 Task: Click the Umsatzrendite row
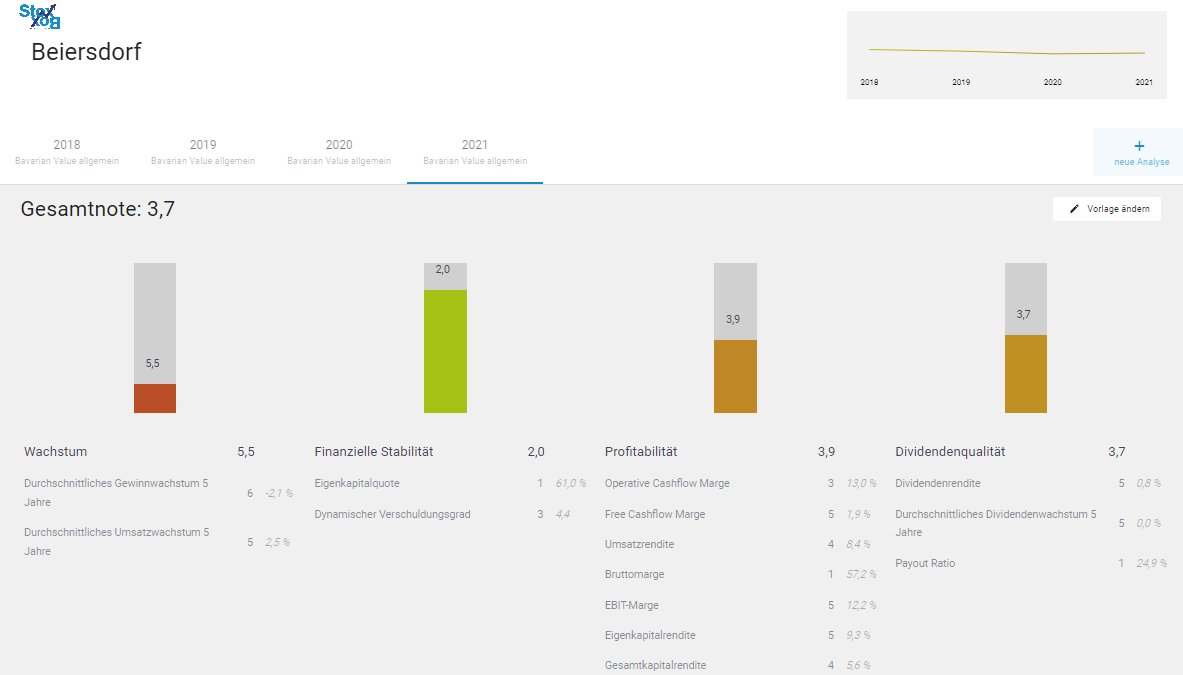tap(740, 545)
